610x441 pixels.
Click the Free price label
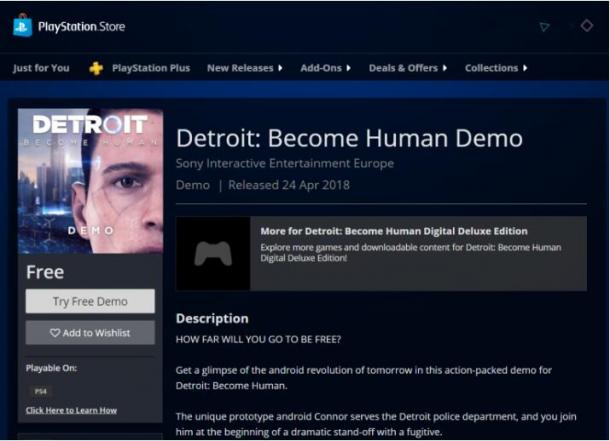(x=45, y=272)
